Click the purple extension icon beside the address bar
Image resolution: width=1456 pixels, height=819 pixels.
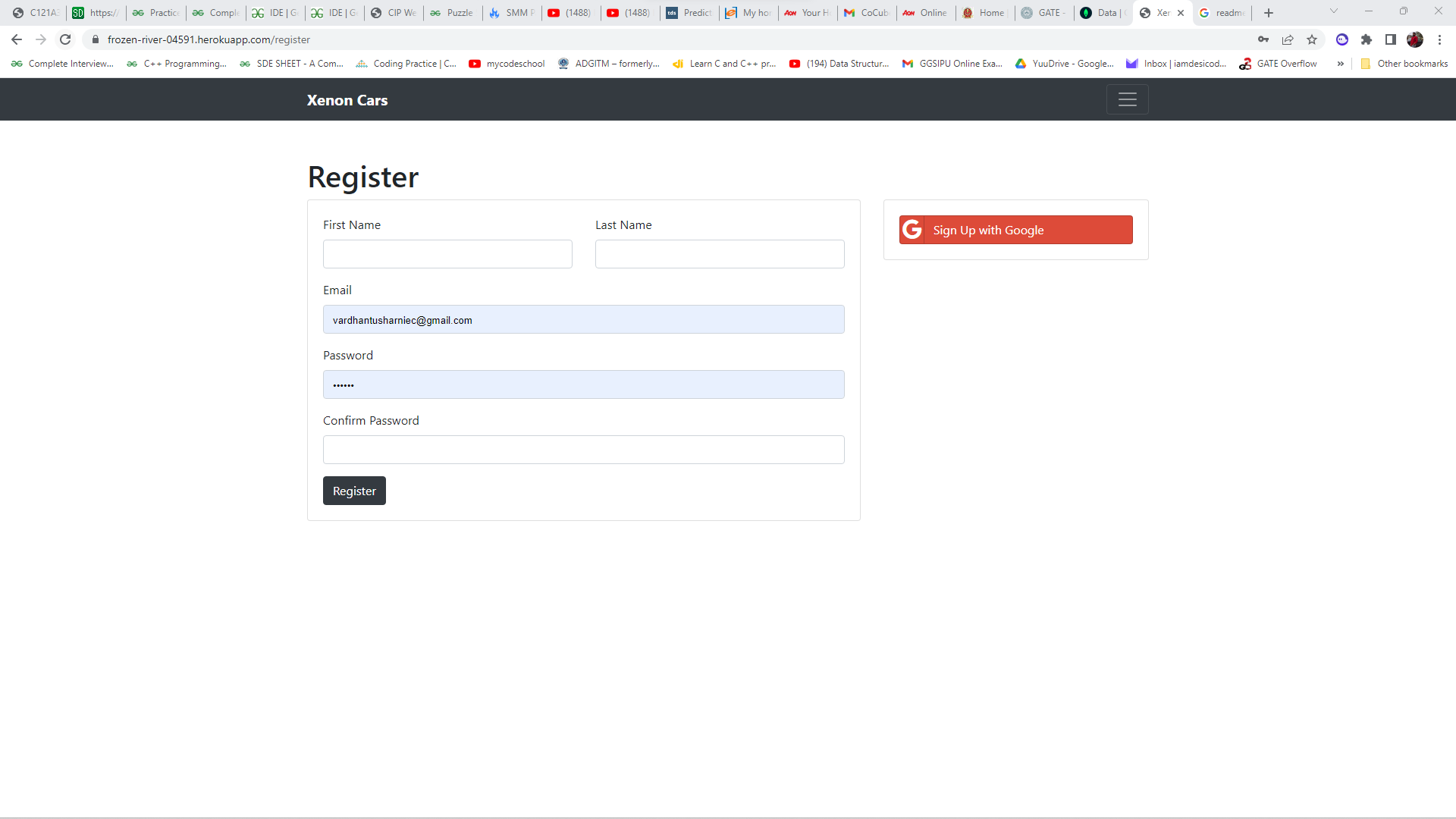click(x=1343, y=39)
